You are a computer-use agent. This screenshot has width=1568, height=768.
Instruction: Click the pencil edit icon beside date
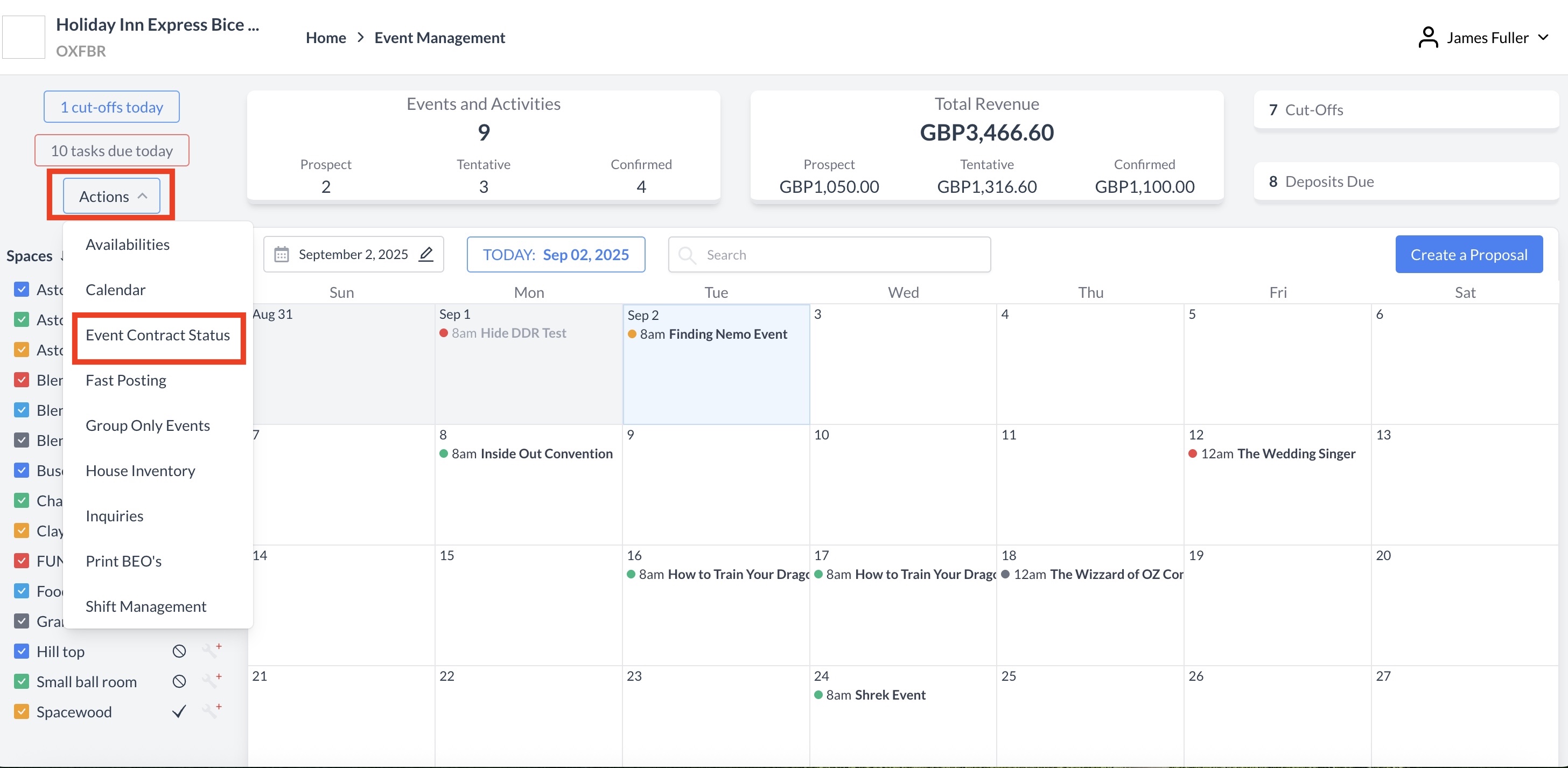pos(426,254)
